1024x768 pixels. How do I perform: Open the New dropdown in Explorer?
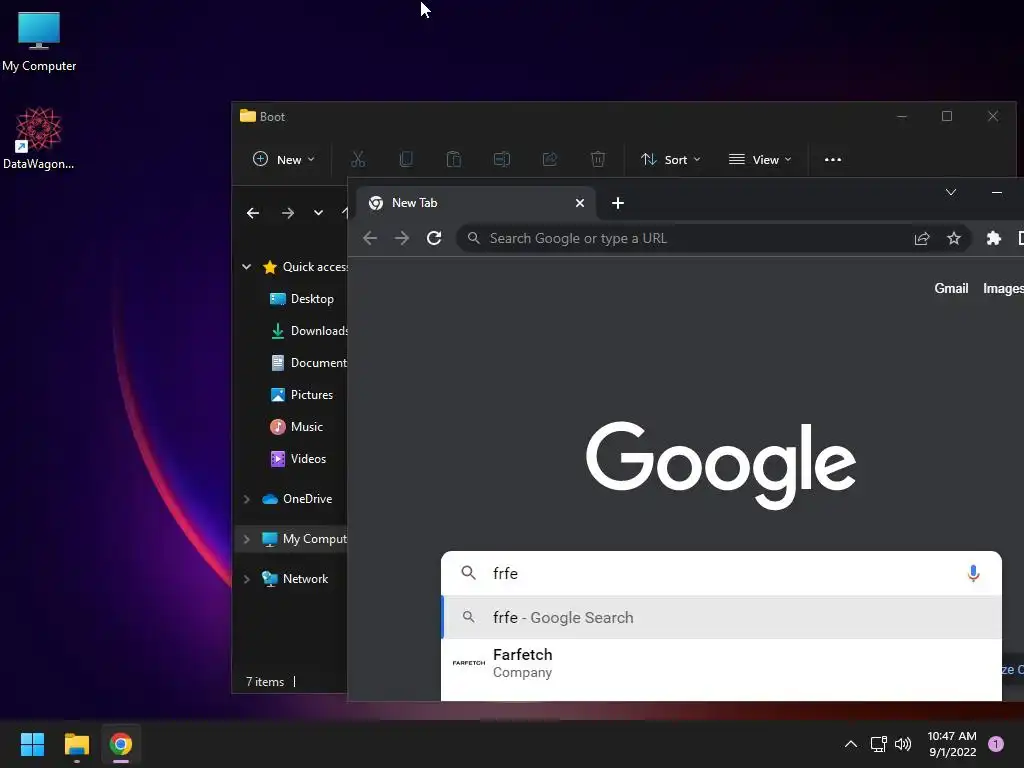pos(283,159)
